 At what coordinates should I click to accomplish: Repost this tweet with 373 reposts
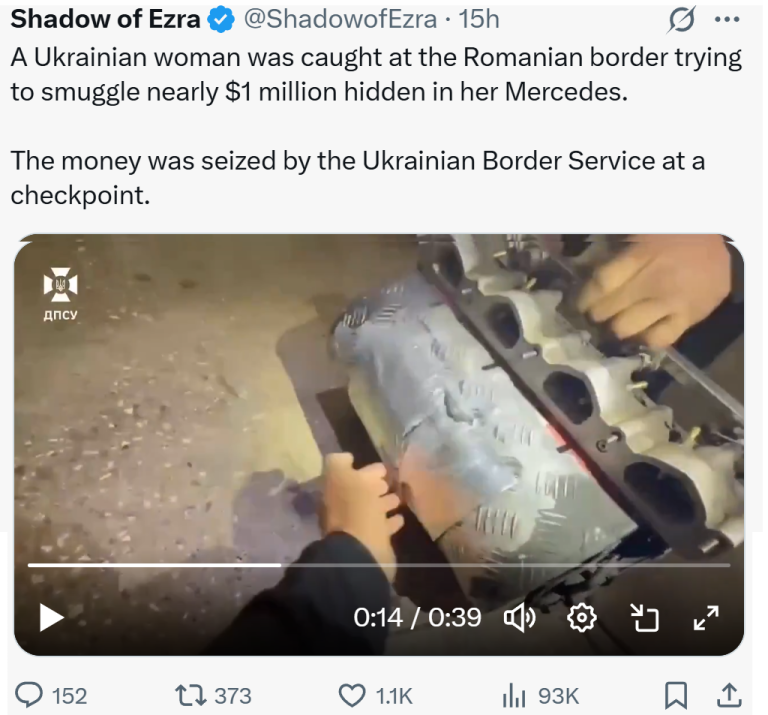click(214, 696)
